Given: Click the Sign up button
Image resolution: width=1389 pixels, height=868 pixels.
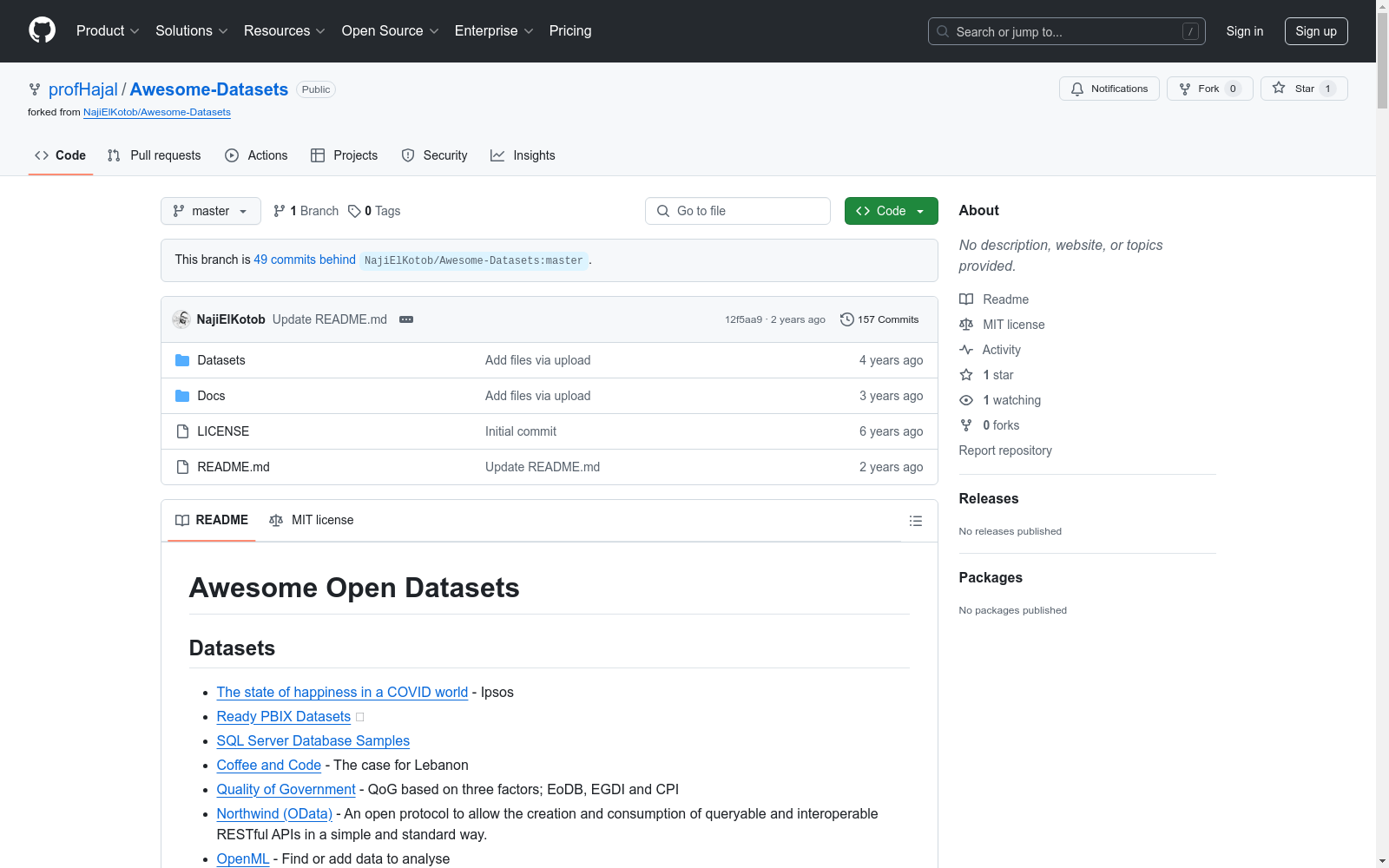Looking at the screenshot, I should click(1316, 31).
